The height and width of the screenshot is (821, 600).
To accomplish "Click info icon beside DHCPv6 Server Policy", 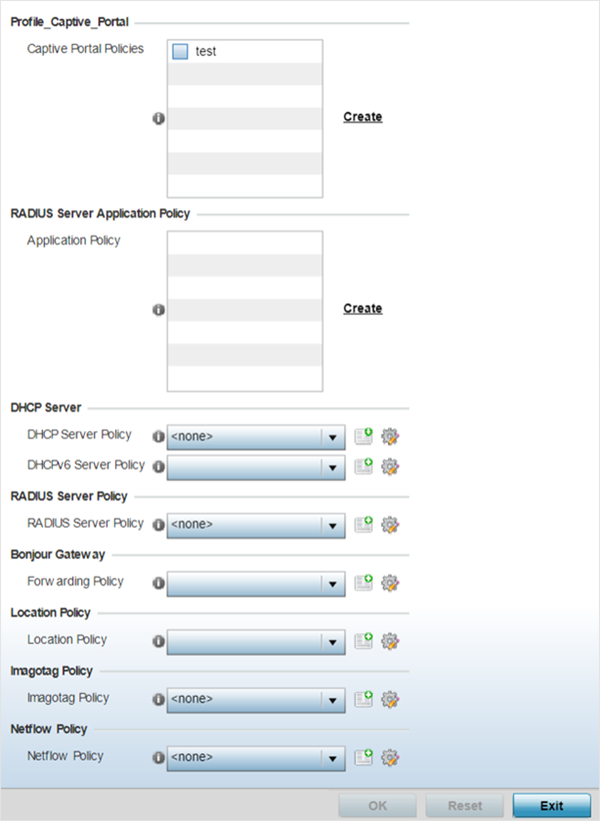I will click(159, 467).
